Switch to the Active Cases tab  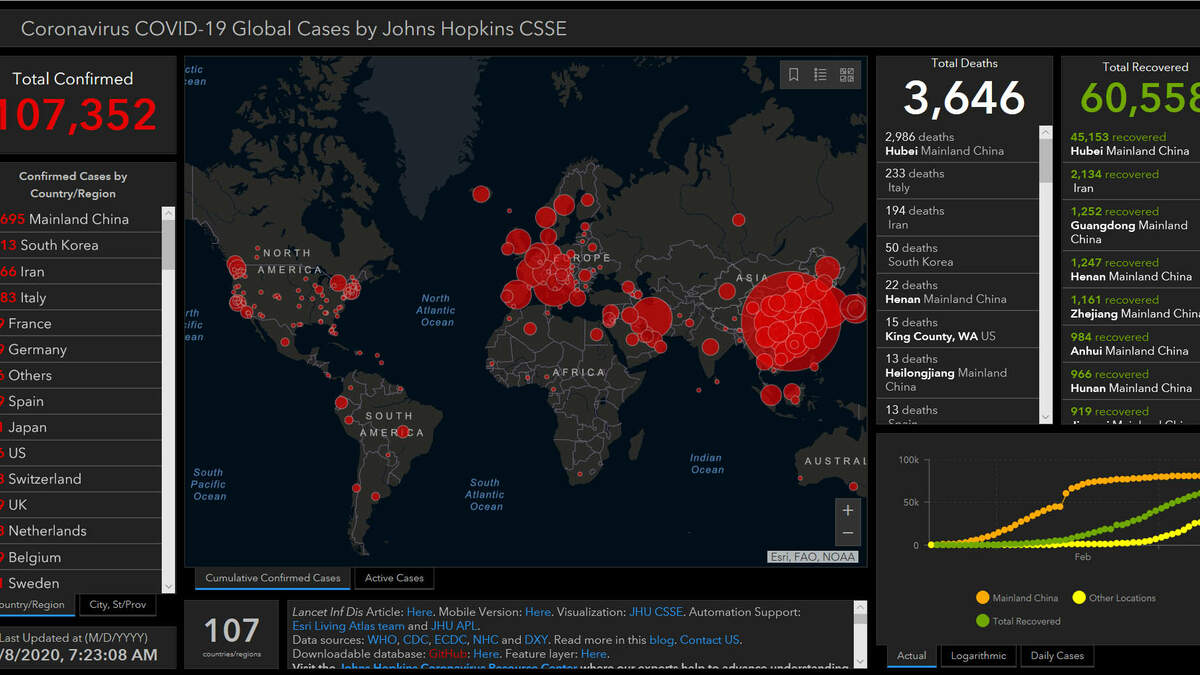coord(394,578)
